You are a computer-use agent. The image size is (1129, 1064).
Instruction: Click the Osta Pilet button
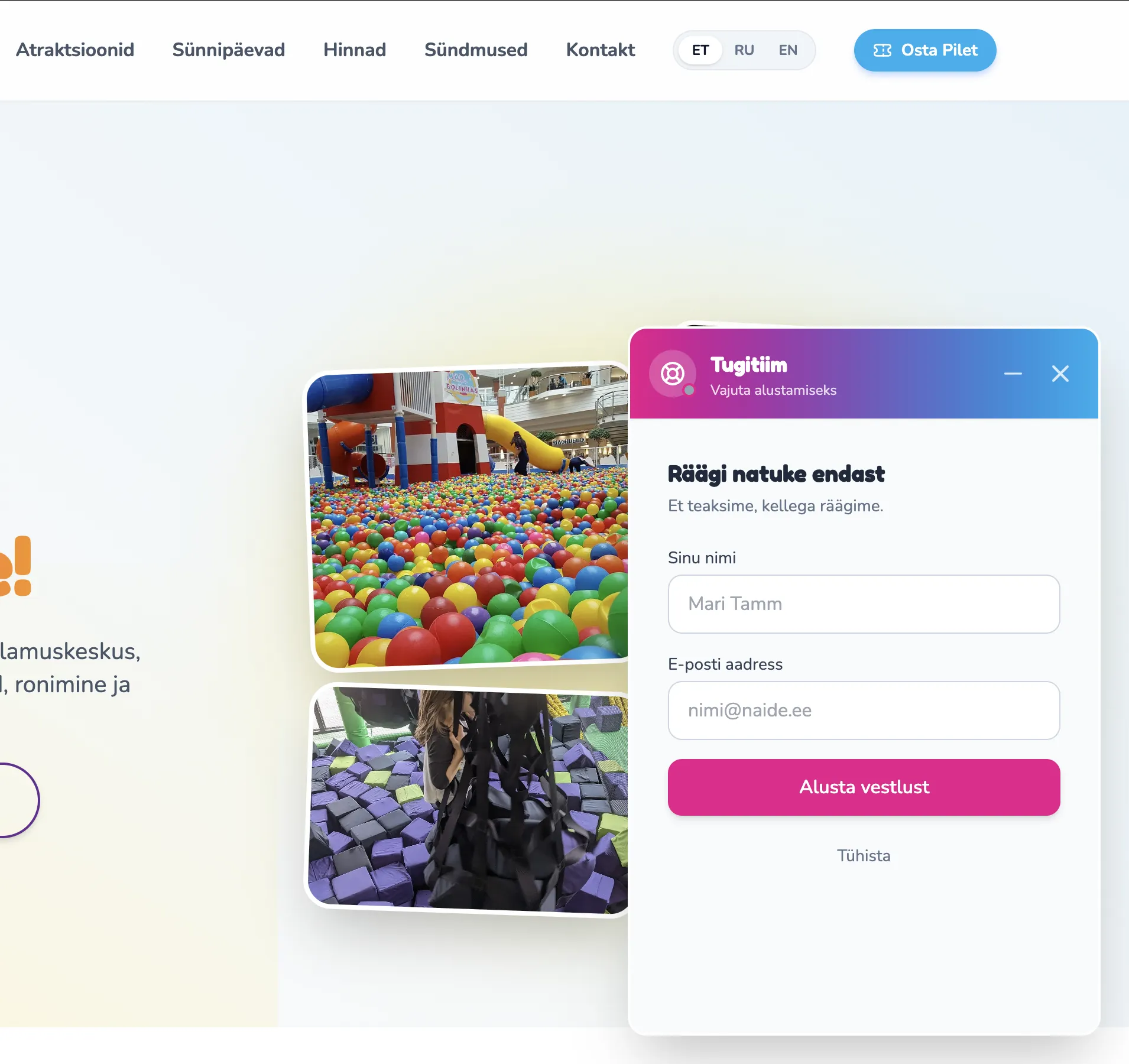[924, 50]
